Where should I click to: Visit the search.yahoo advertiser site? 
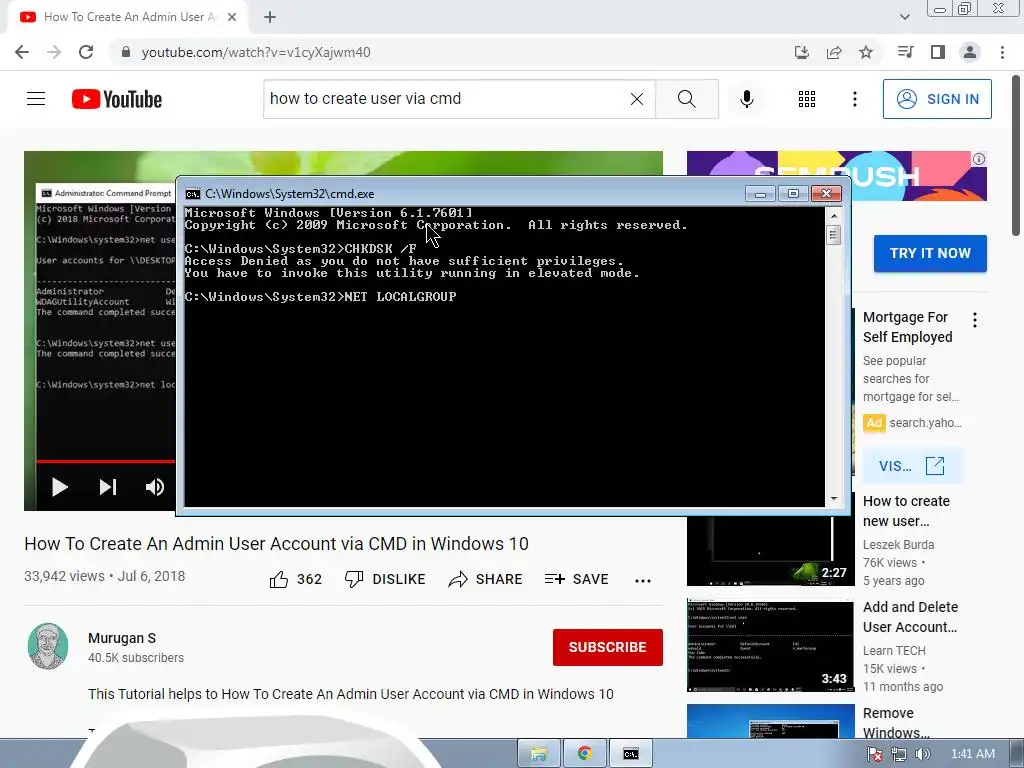tap(912, 466)
